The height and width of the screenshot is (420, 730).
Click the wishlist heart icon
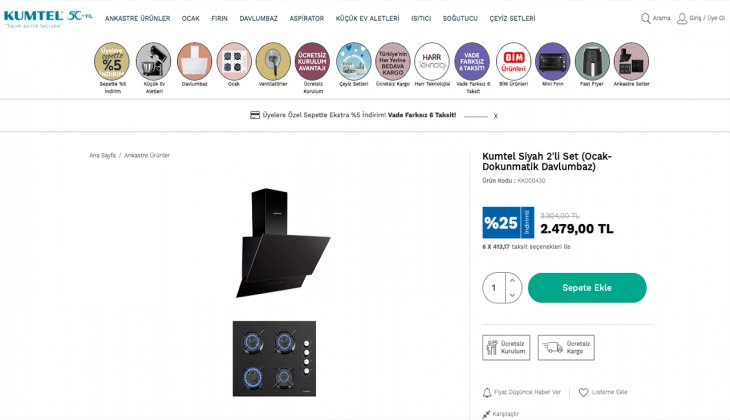[584, 392]
